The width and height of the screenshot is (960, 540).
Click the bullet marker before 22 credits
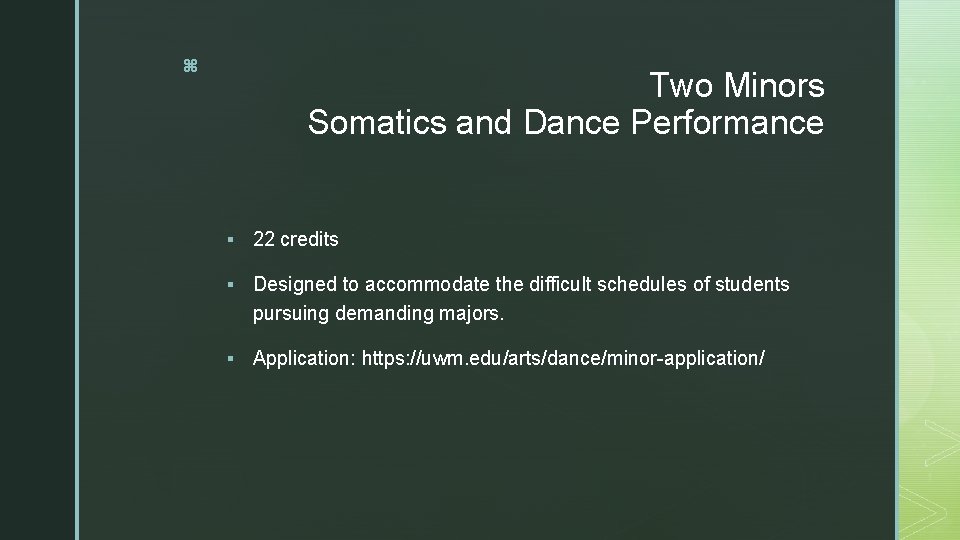click(231, 240)
